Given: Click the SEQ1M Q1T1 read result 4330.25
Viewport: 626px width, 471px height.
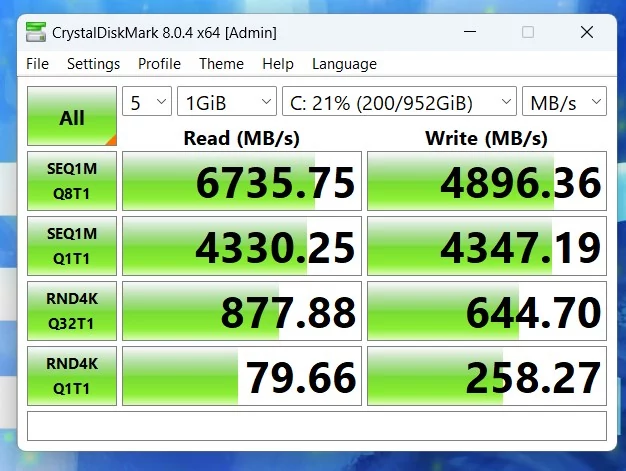Looking at the screenshot, I should click(242, 246).
